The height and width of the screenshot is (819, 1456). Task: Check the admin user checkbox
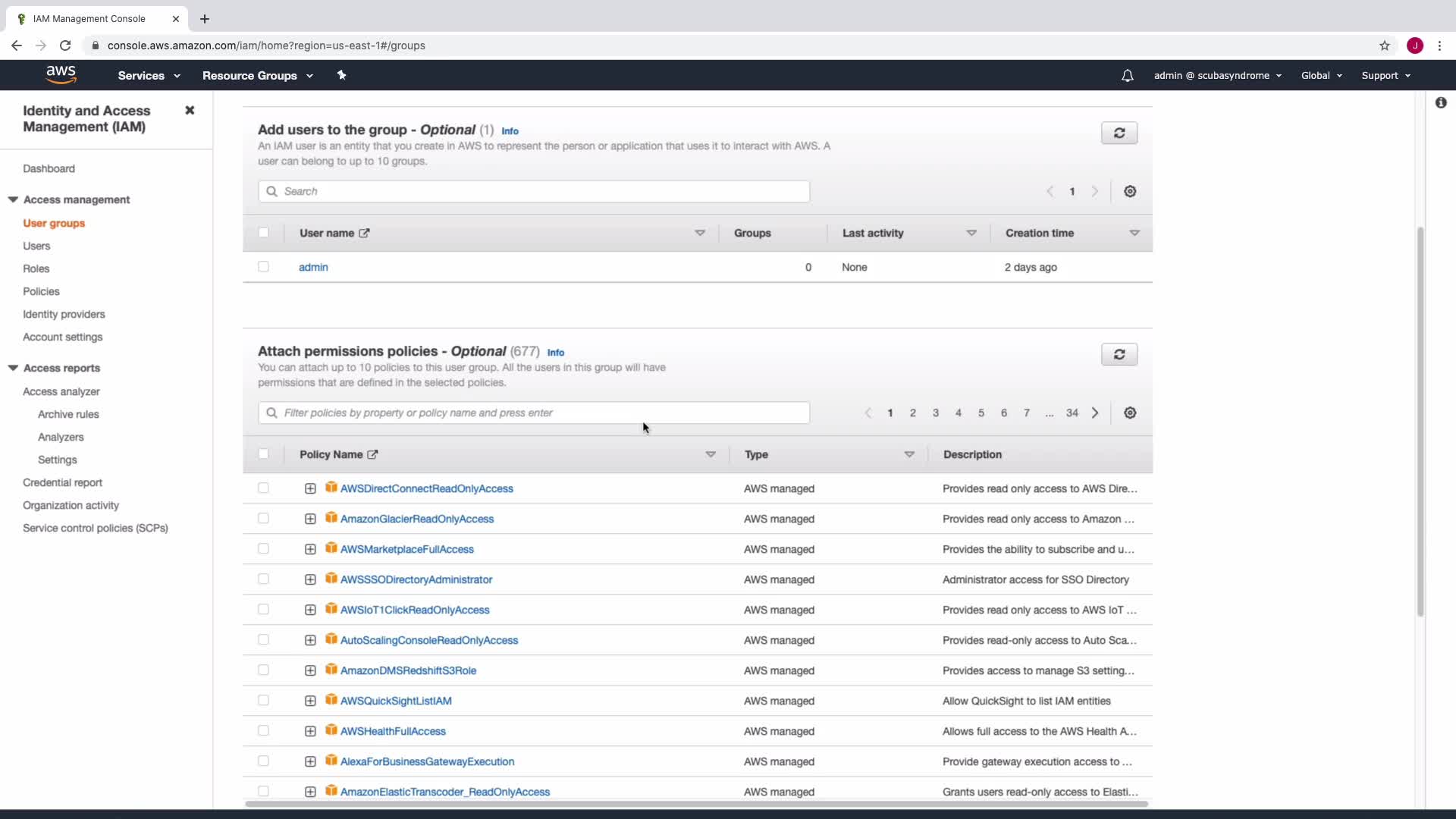point(263,266)
